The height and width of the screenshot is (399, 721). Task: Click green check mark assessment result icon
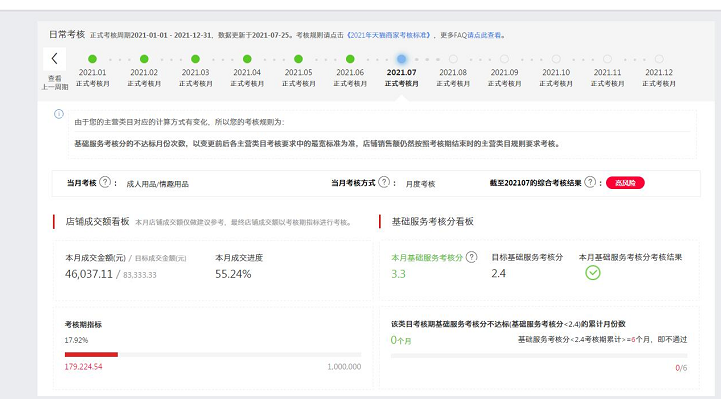tap(593, 273)
